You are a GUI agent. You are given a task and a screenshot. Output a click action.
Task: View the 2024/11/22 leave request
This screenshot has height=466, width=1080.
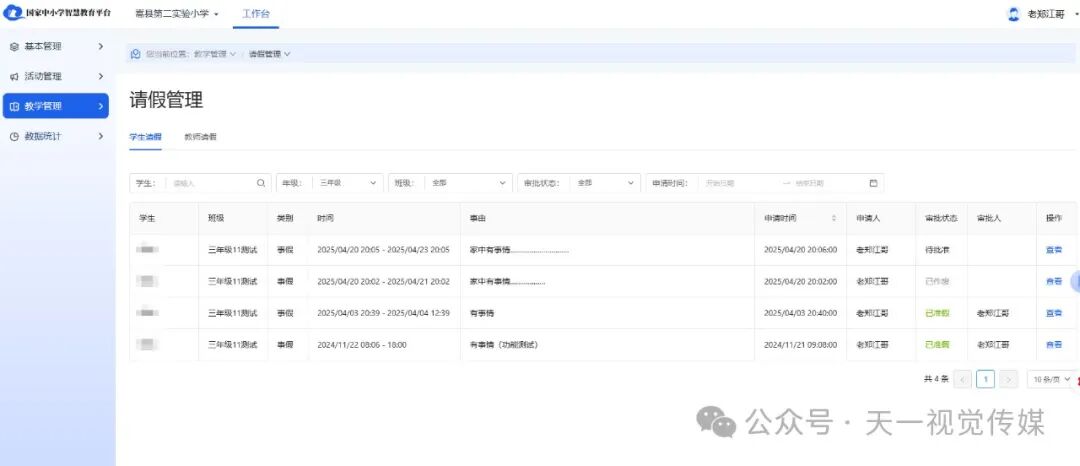(1054, 344)
